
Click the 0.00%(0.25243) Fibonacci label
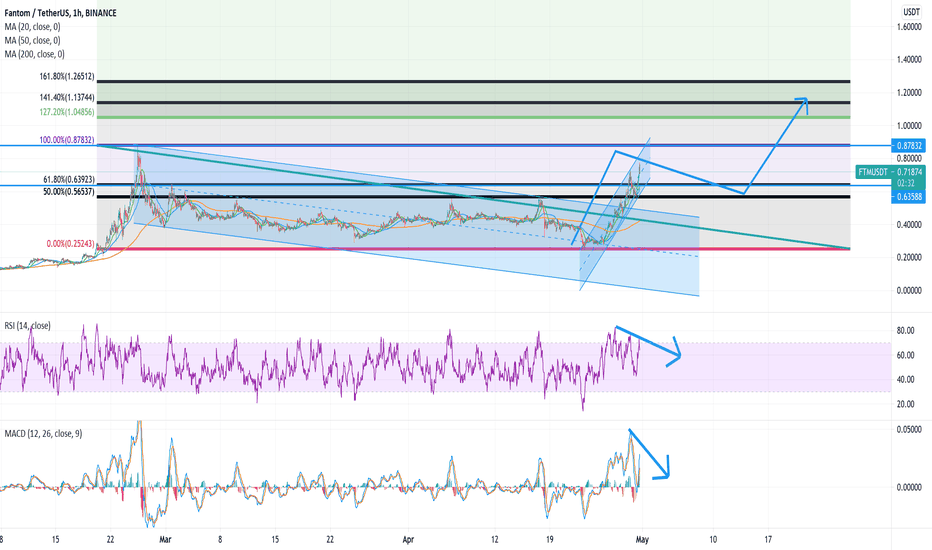(x=70, y=244)
